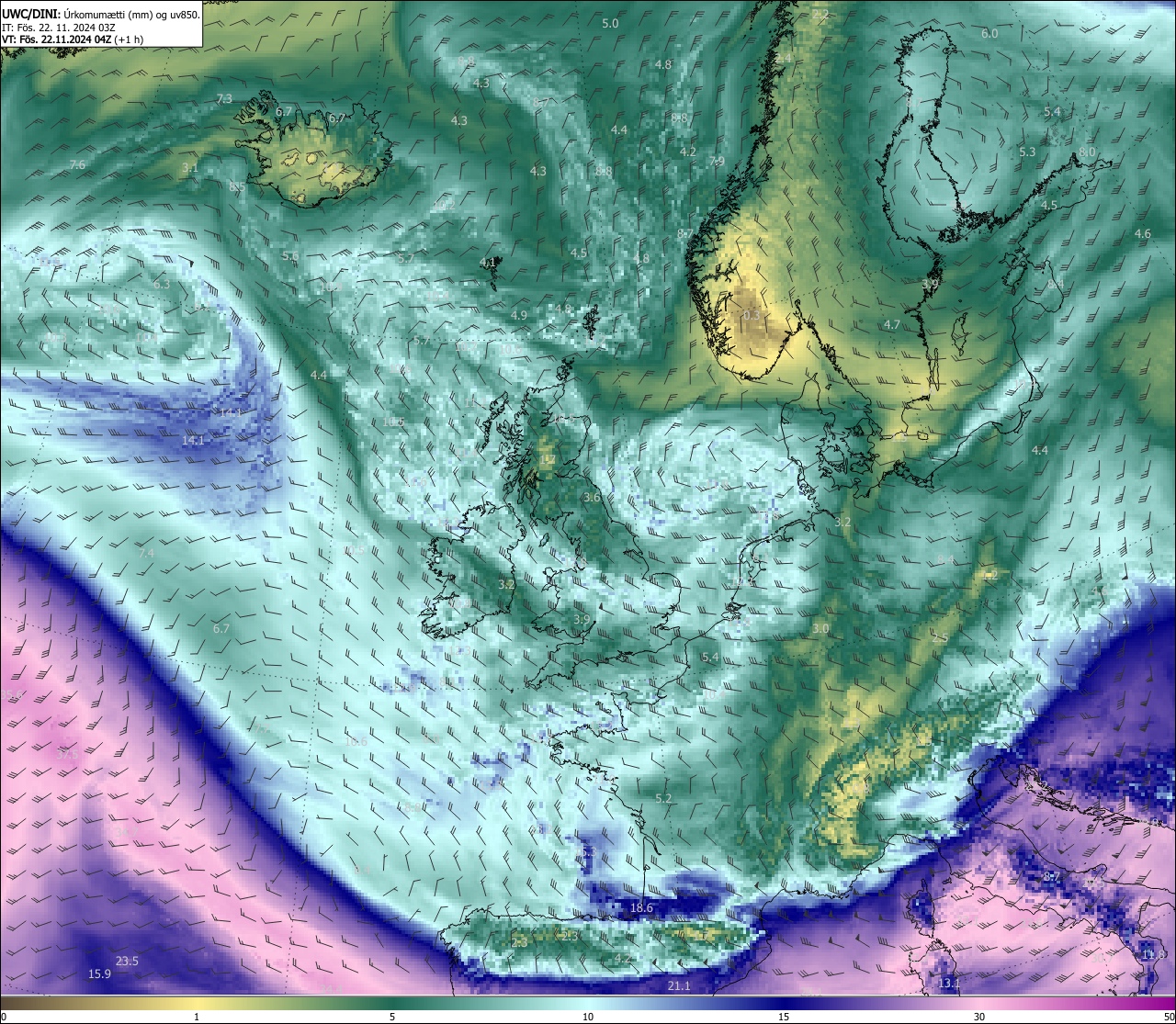Click the color scale tick labelled 10
Viewport: 1176px width, 1024px height.
coord(587,1017)
